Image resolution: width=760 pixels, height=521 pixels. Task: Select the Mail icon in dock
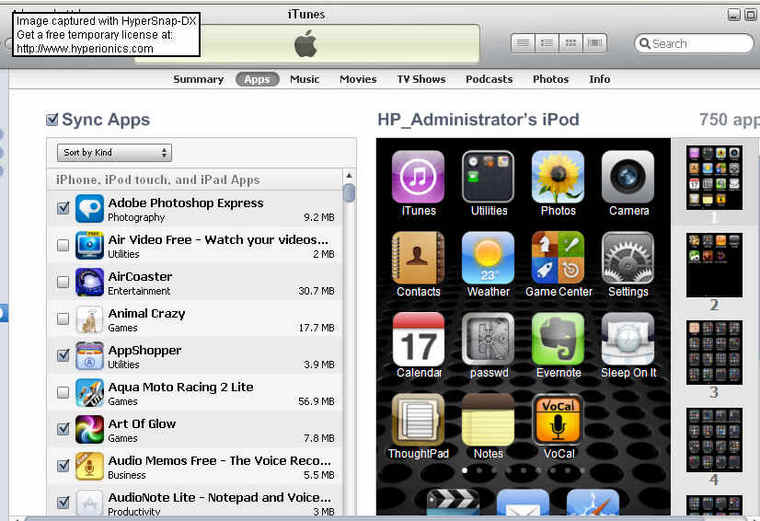(x=523, y=502)
